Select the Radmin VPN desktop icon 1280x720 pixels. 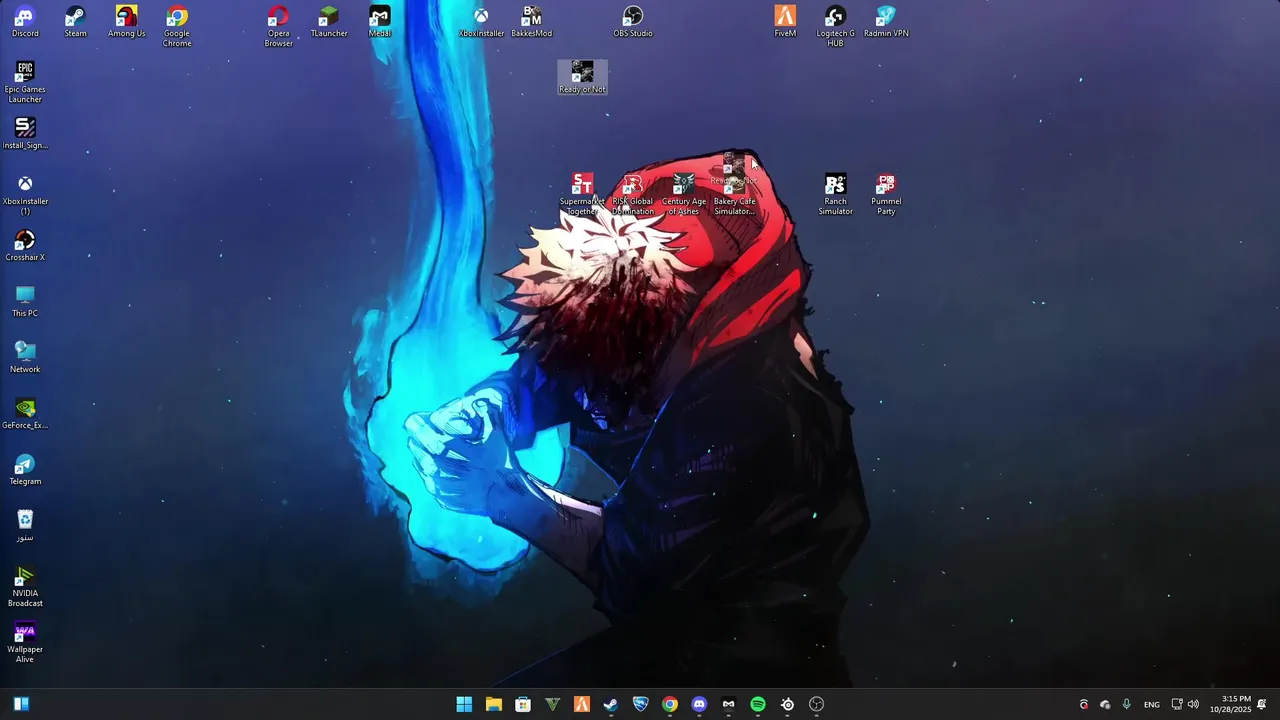(x=886, y=21)
